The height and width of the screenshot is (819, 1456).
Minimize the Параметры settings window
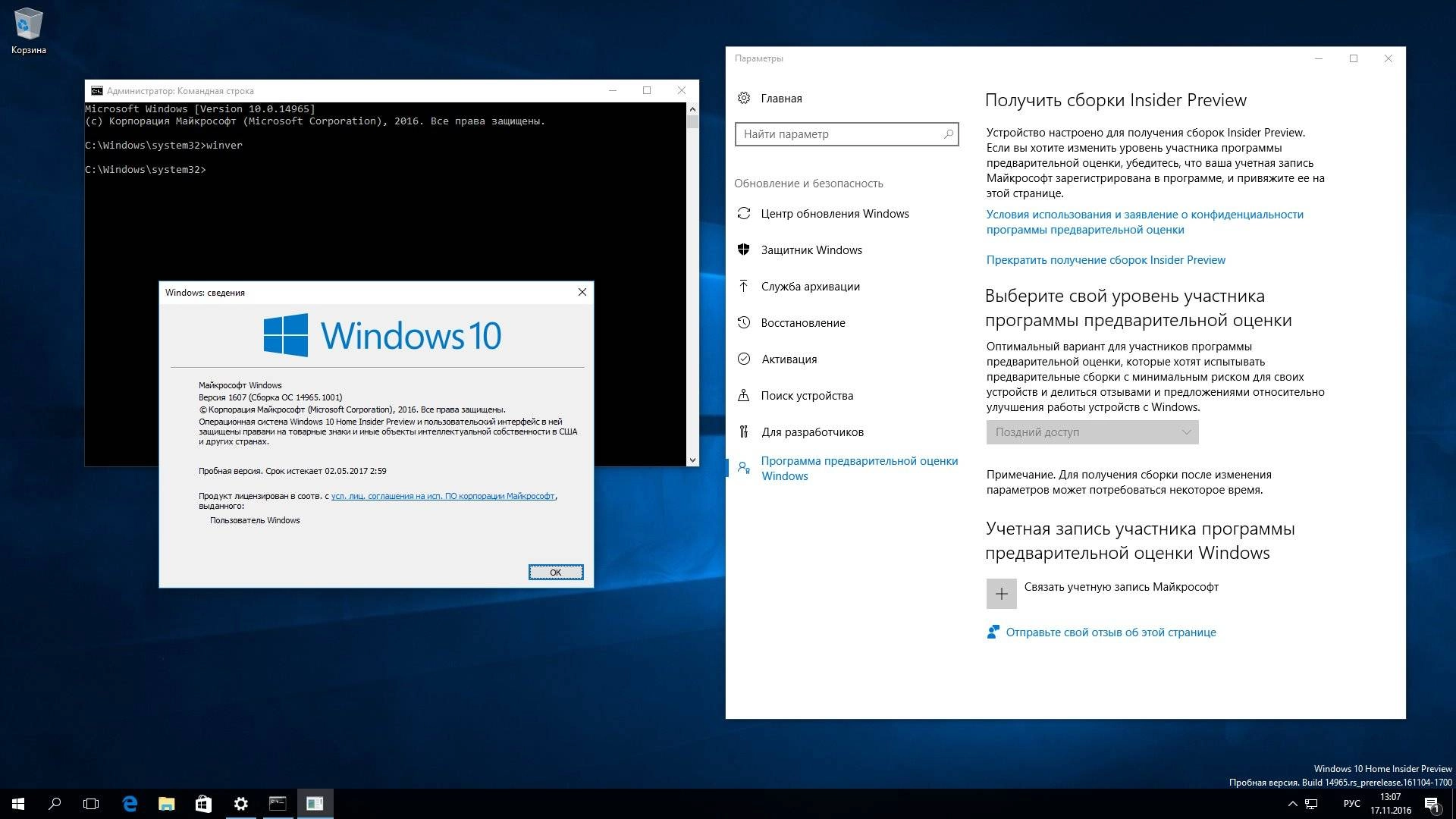click(x=1319, y=58)
